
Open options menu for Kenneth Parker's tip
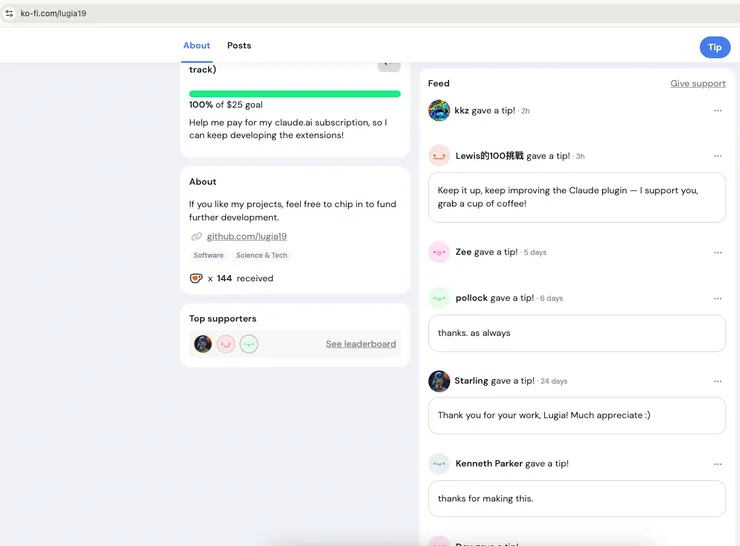718,464
